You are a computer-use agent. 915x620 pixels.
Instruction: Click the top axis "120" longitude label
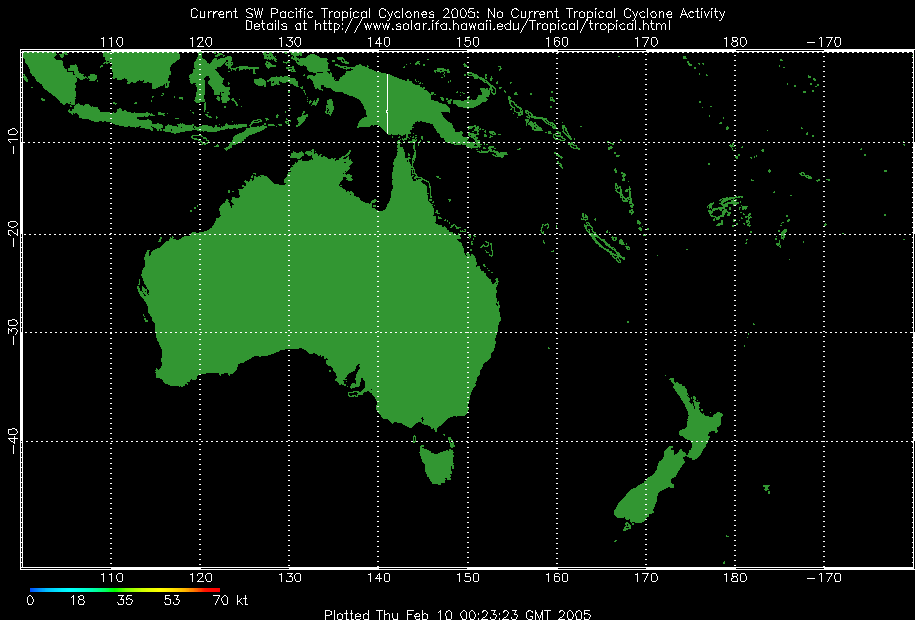click(x=201, y=42)
